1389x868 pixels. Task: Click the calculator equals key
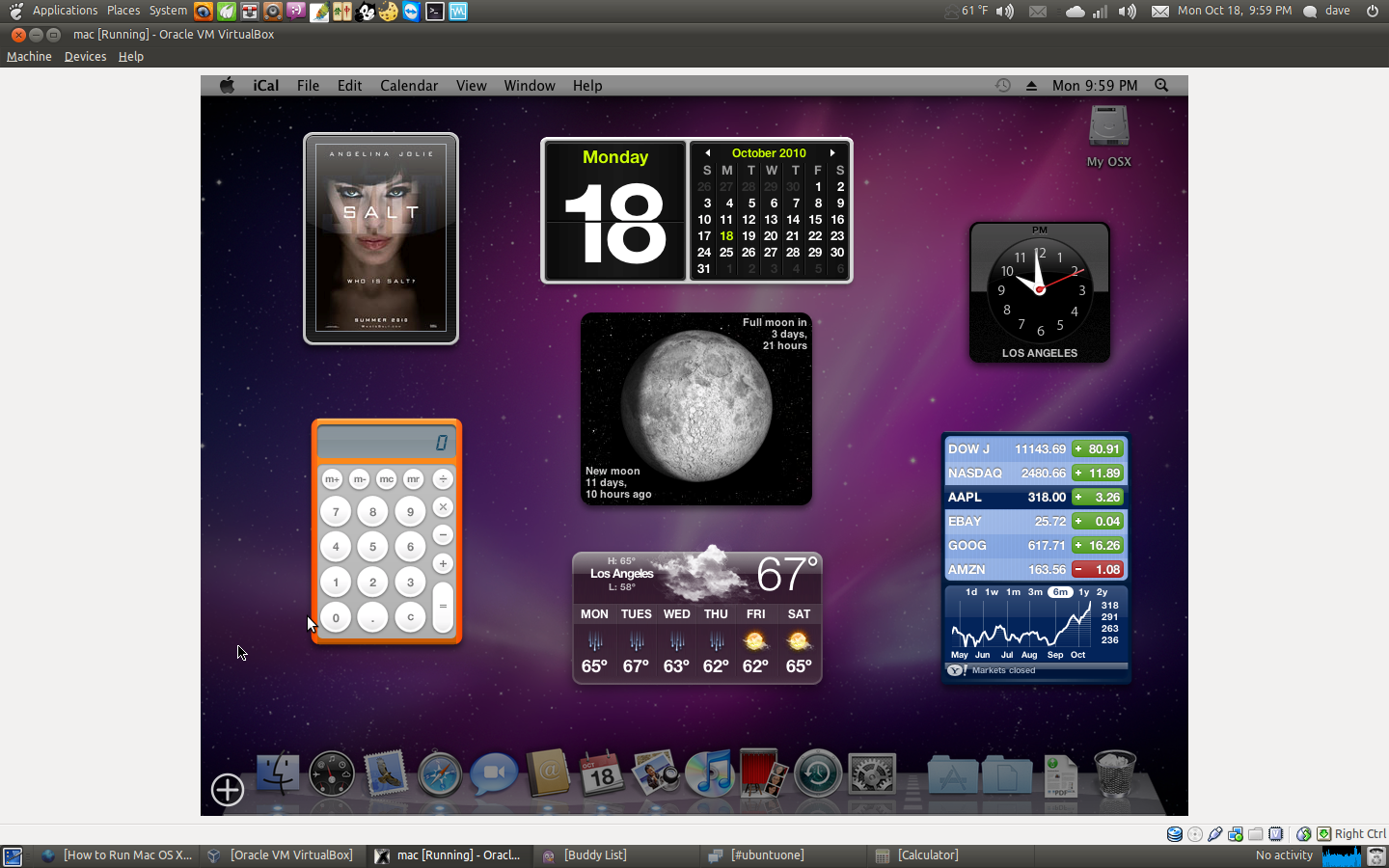pyautogui.click(x=443, y=607)
